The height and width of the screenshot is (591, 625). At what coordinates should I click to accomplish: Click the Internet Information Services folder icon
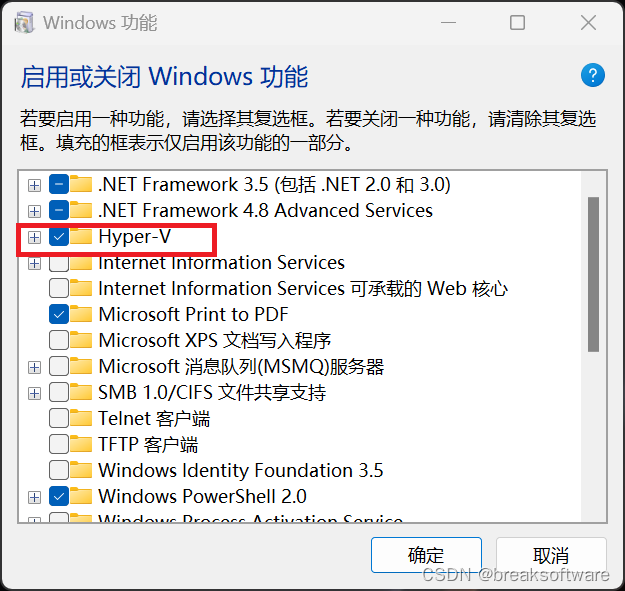tap(82, 263)
